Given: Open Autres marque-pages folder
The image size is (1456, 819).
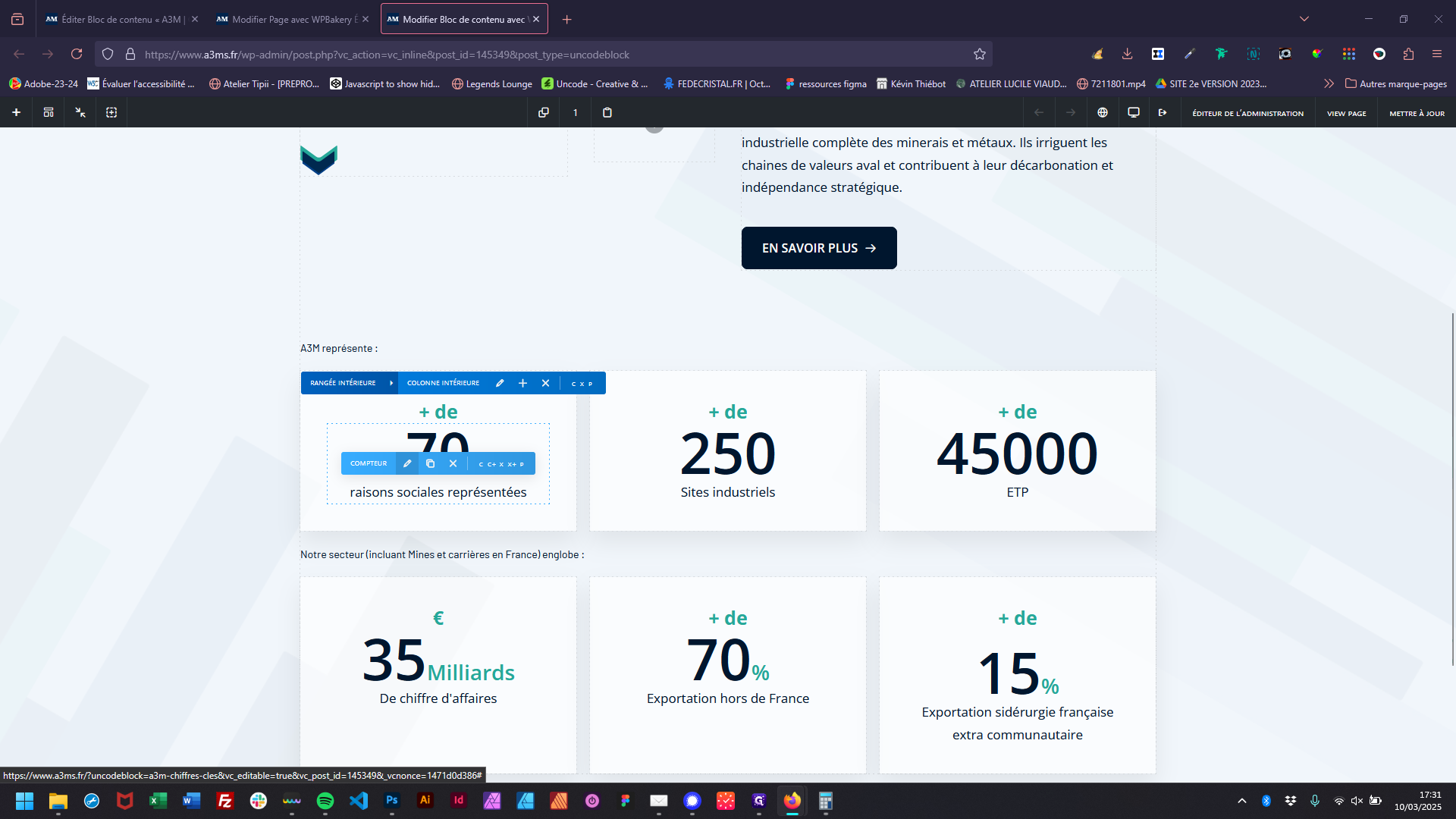Looking at the screenshot, I should point(1396,83).
